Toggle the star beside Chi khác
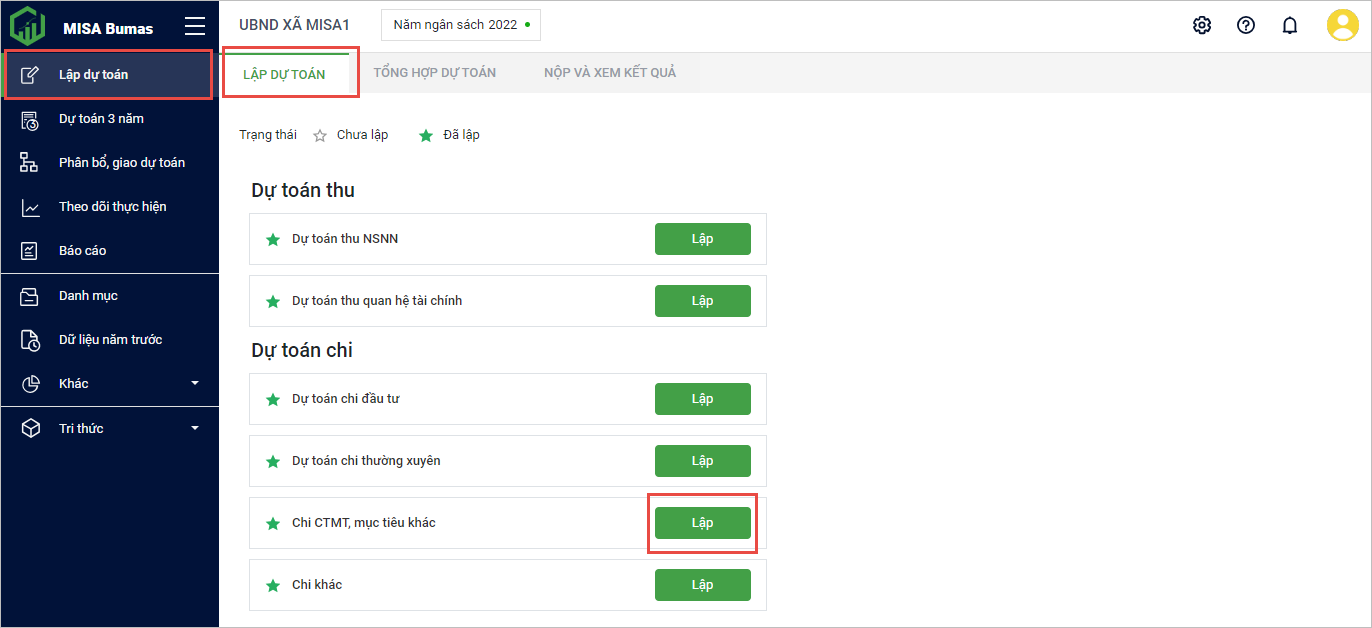This screenshot has width=1372, height=628. [x=272, y=586]
